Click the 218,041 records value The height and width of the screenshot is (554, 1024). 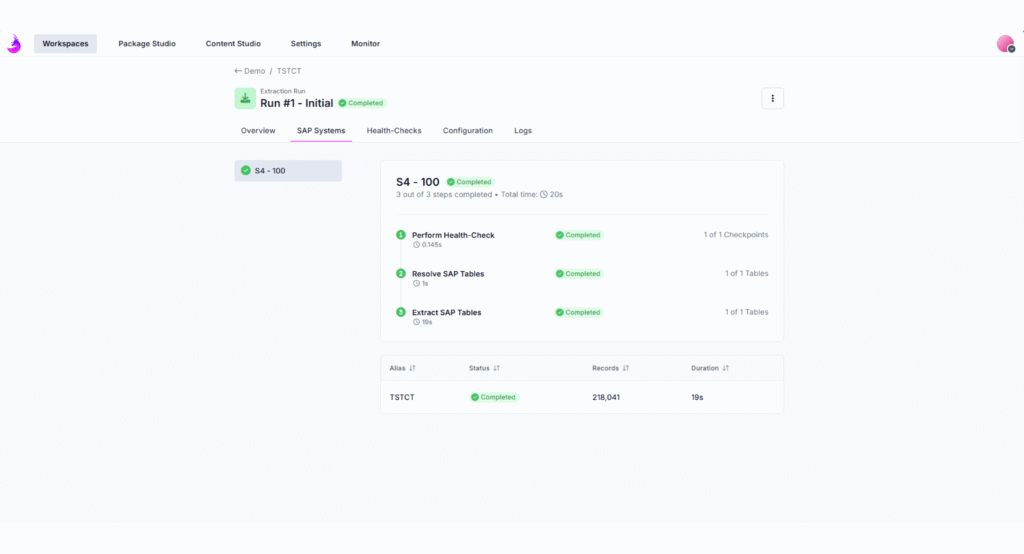pos(606,397)
